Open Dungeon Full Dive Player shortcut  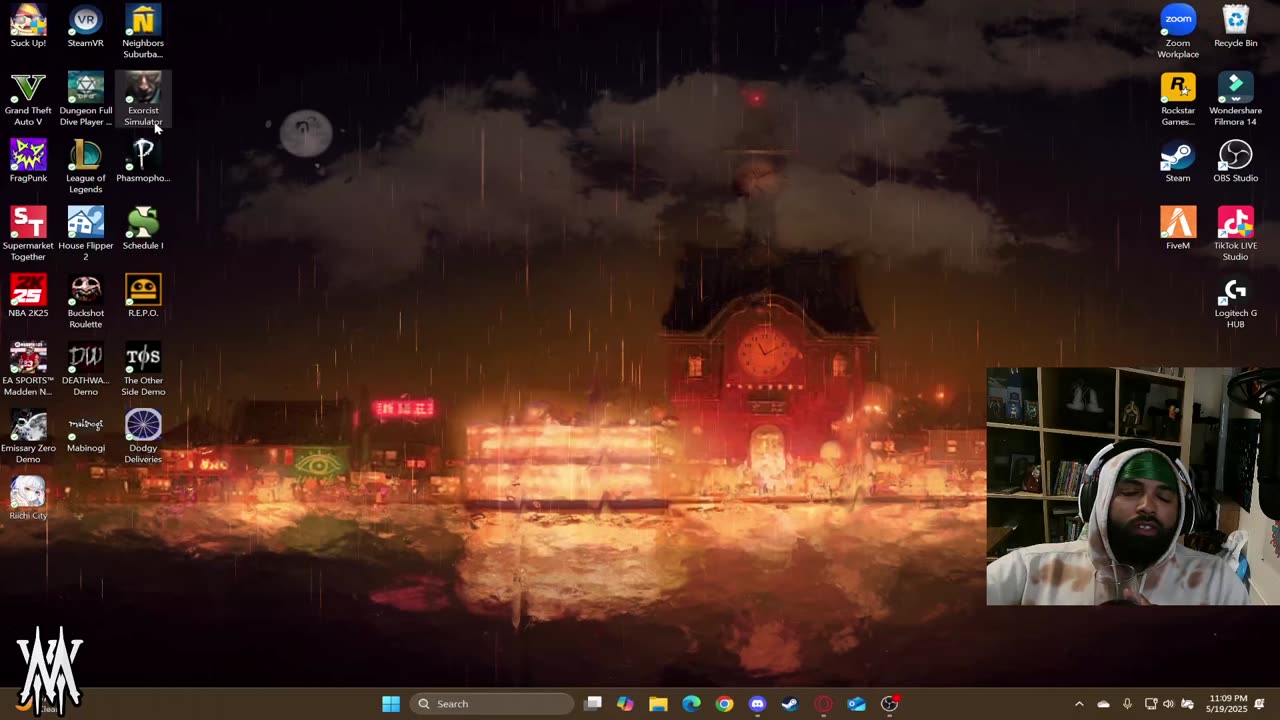[x=85, y=99]
